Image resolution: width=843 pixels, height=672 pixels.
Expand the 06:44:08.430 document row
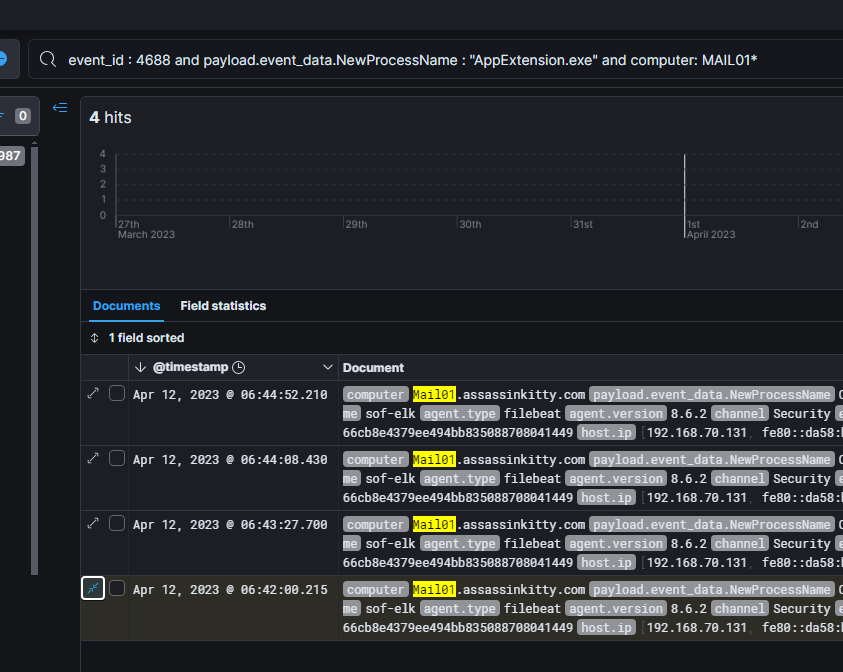click(x=93, y=458)
